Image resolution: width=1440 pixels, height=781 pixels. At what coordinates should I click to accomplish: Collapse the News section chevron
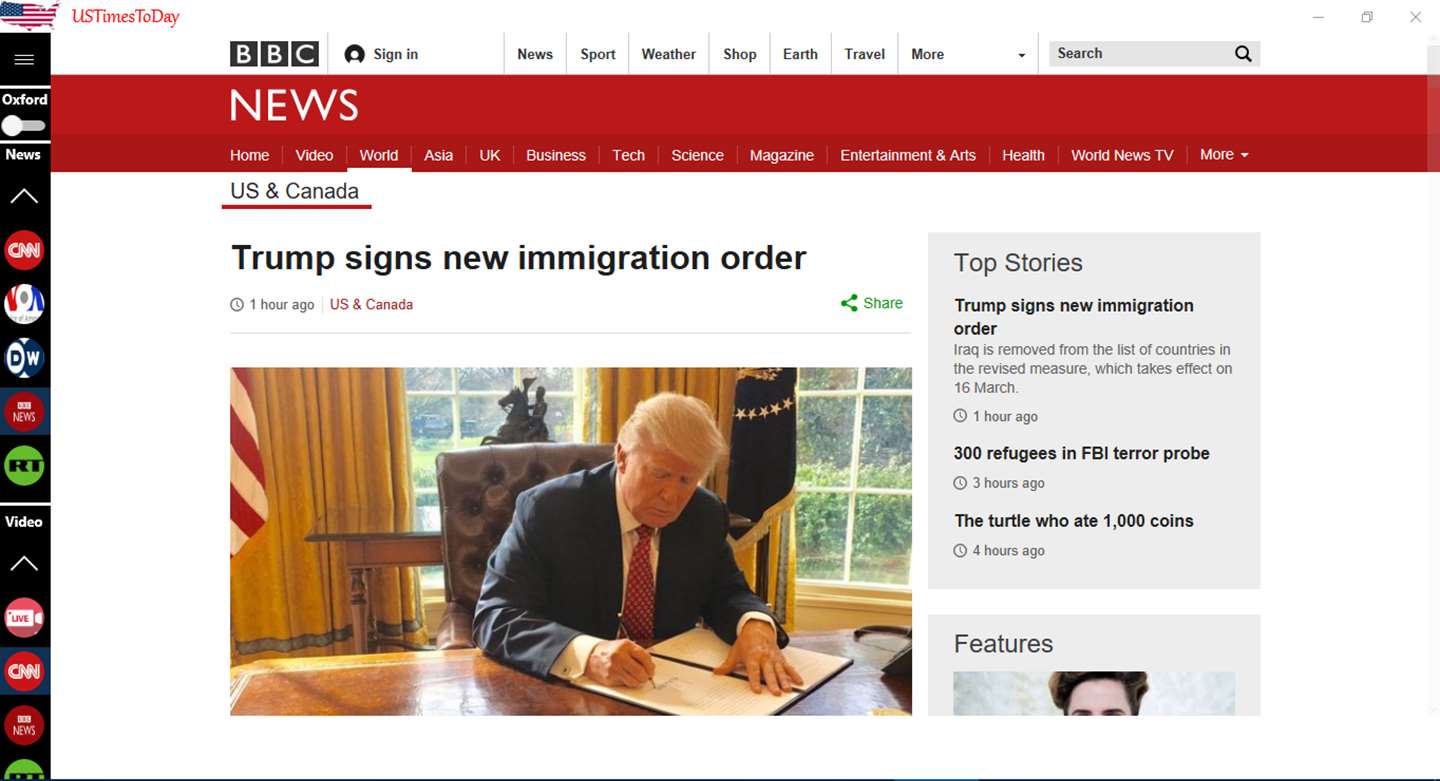point(24,196)
